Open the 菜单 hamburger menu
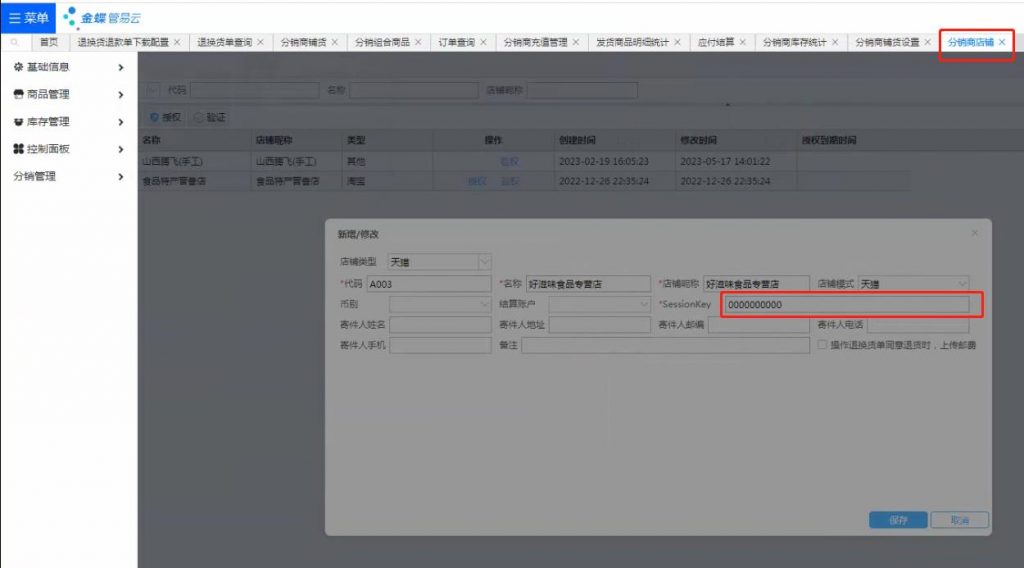The image size is (1024, 568). click(x=28, y=17)
